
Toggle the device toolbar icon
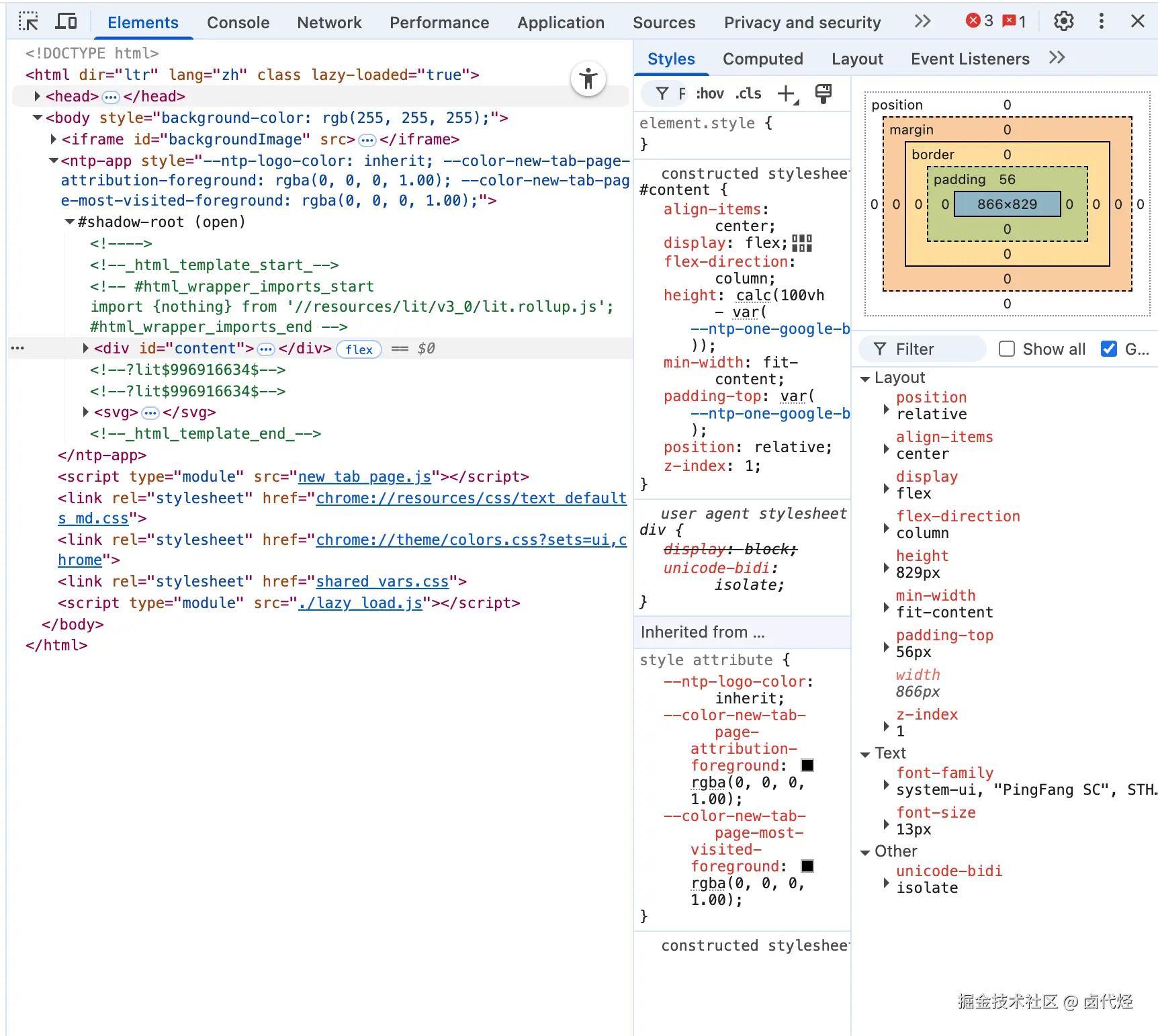[x=66, y=21]
